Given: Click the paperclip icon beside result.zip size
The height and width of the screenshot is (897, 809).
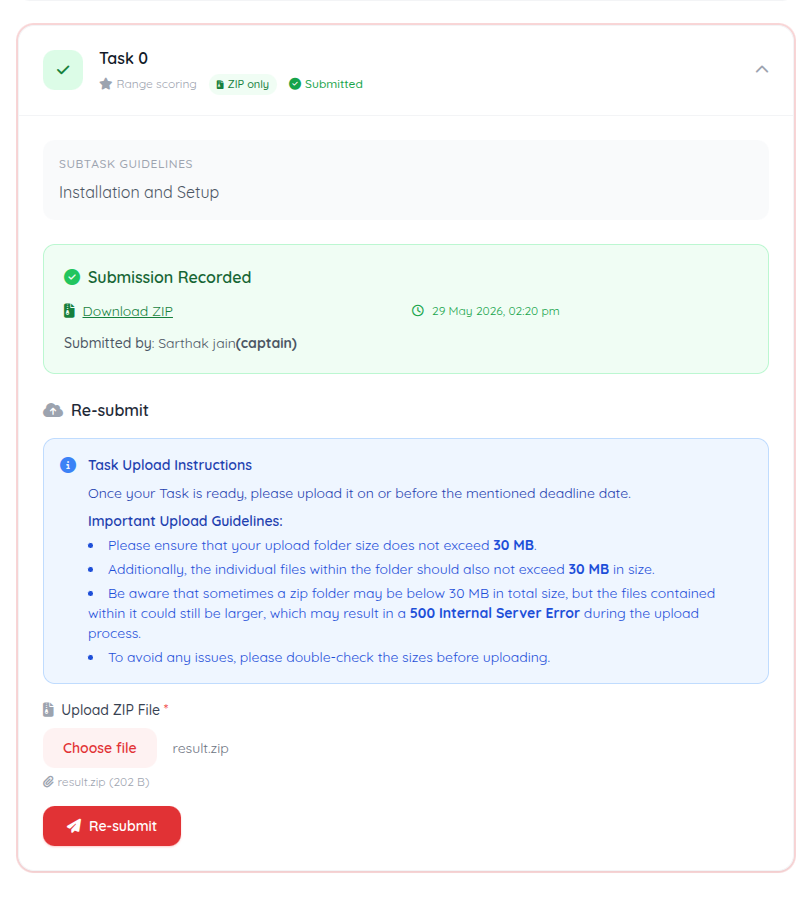Looking at the screenshot, I should click(x=48, y=782).
